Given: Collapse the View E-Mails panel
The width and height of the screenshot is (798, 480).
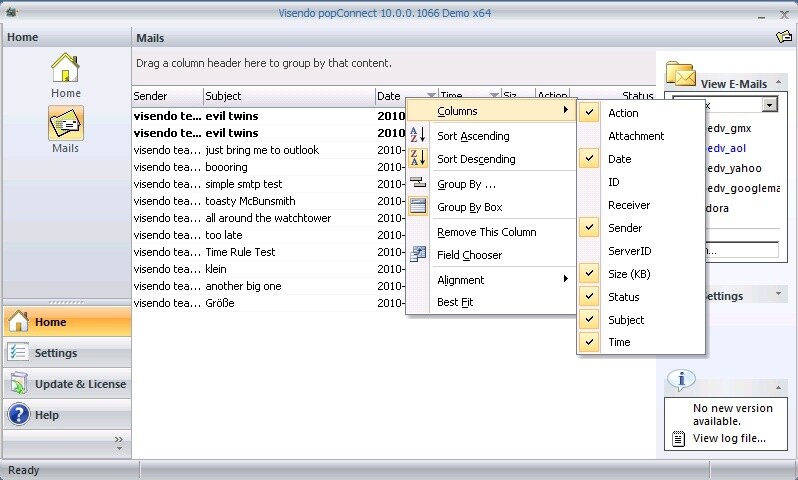Looking at the screenshot, I should tap(778, 82).
